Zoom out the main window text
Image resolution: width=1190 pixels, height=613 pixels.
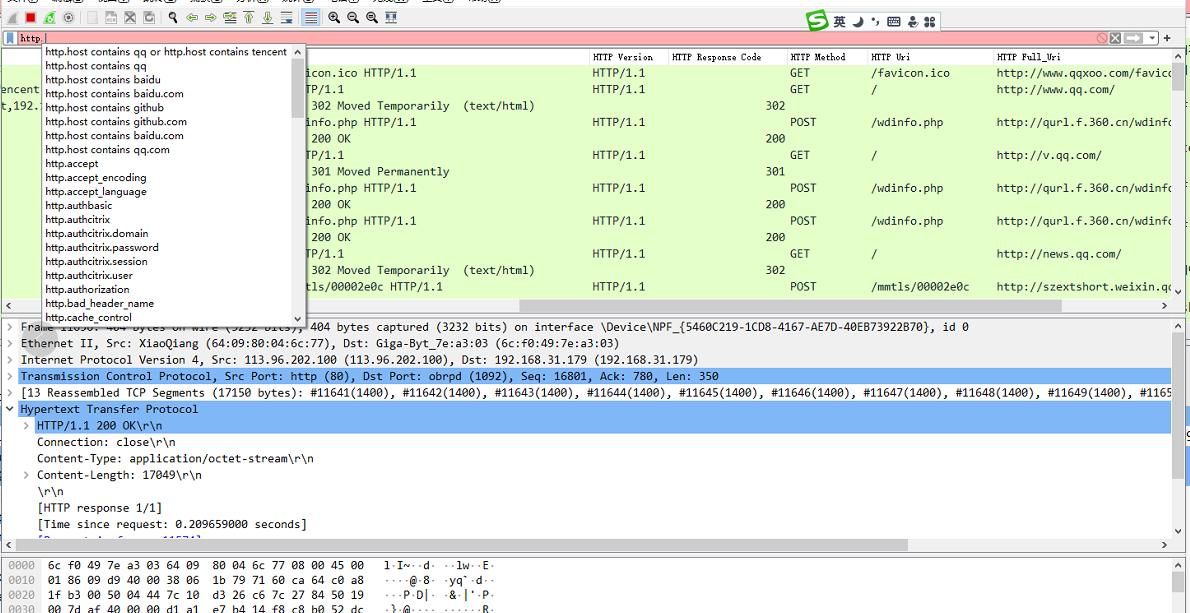[x=353, y=17]
